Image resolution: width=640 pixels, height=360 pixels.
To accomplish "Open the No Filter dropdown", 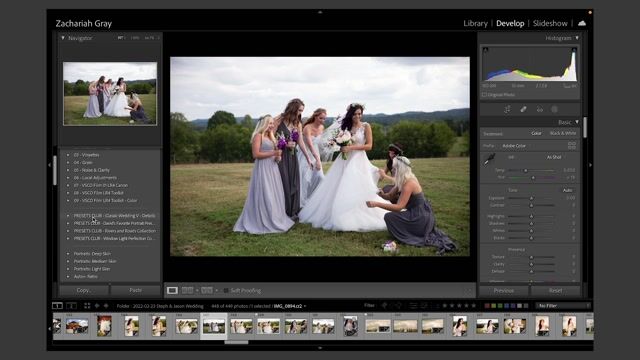I will (x=564, y=305).
